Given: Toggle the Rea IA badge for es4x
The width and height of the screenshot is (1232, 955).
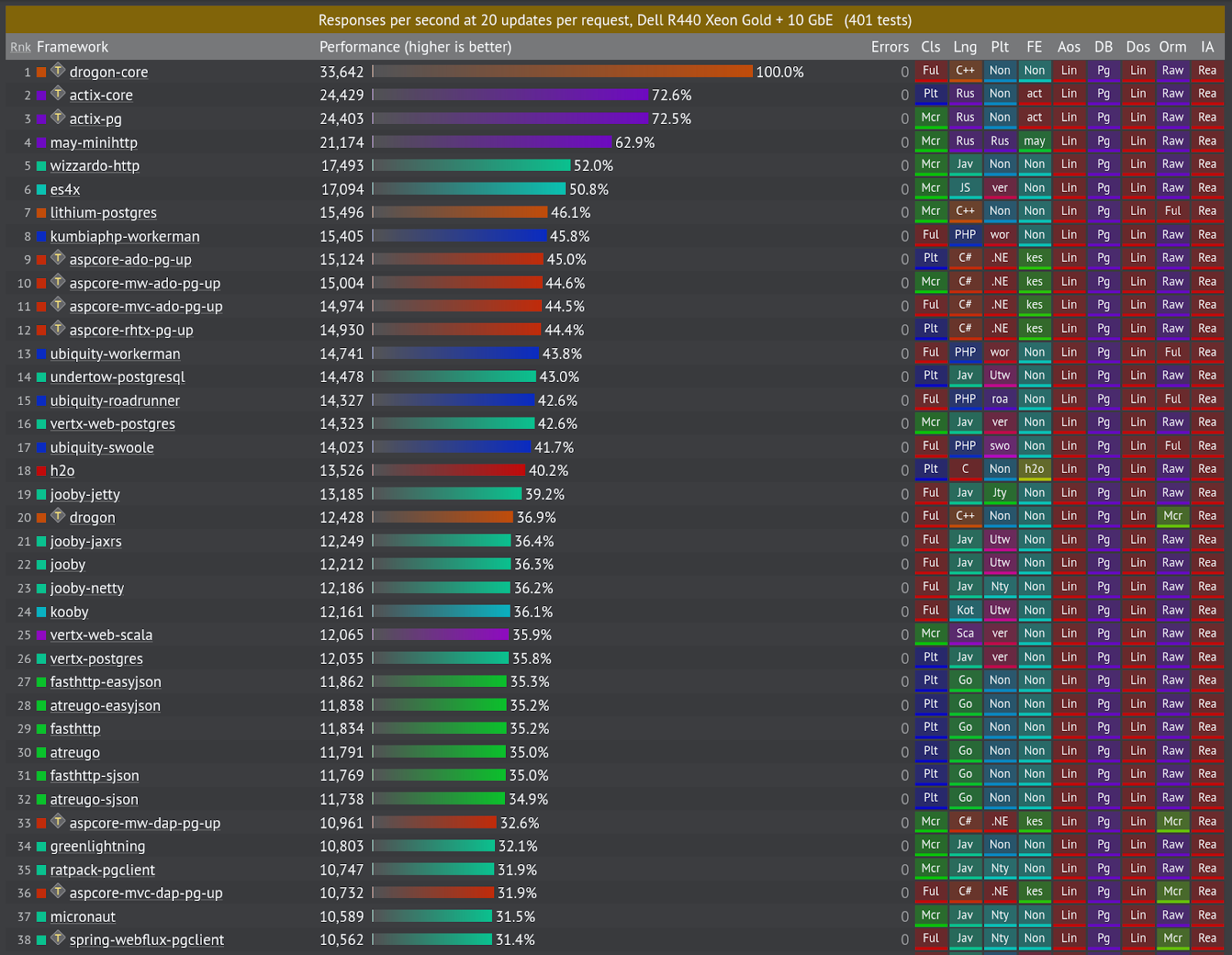Looking at the screenshot, I should [1207, 189].
